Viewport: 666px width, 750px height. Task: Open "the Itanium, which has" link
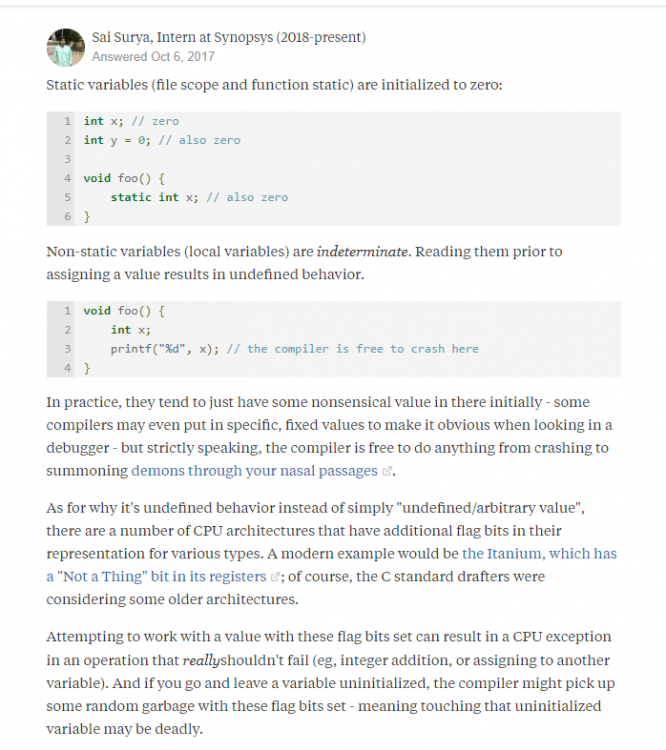pos(539,553)
